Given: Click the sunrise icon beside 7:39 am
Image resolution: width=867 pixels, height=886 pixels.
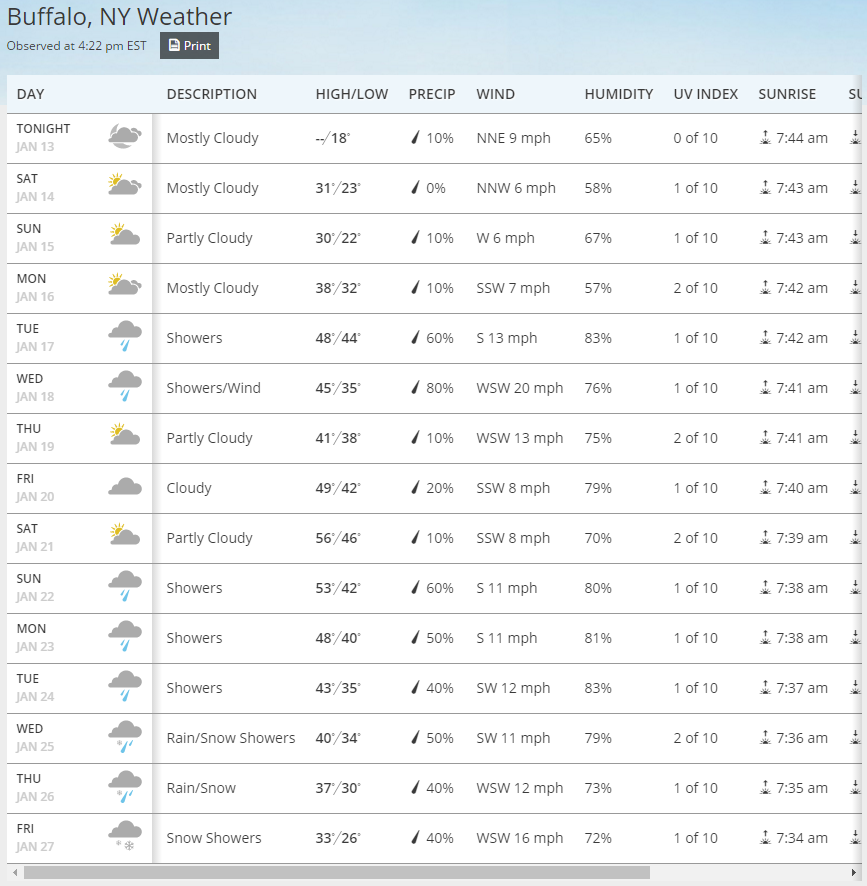Looking at the screenshot, I should coord(765,537).
